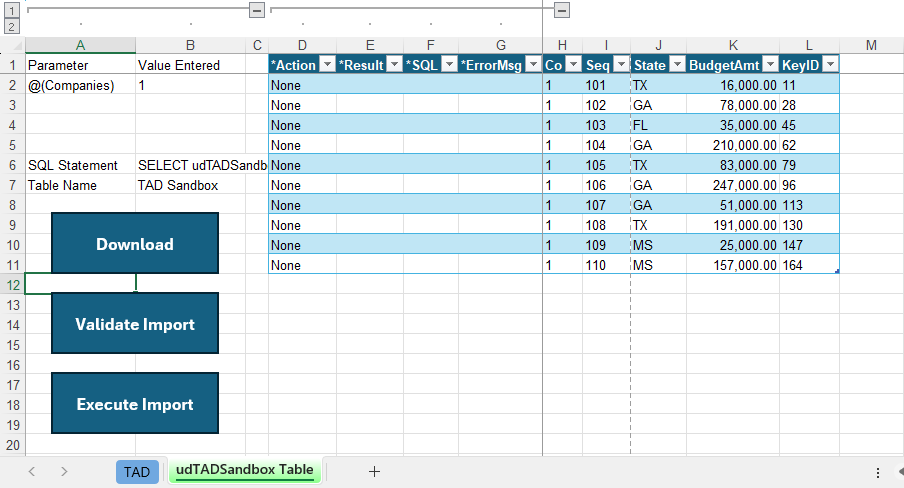Screen dimensions: 904x488
Task: Select KeyID cell 130
Action: click(809, 225)
